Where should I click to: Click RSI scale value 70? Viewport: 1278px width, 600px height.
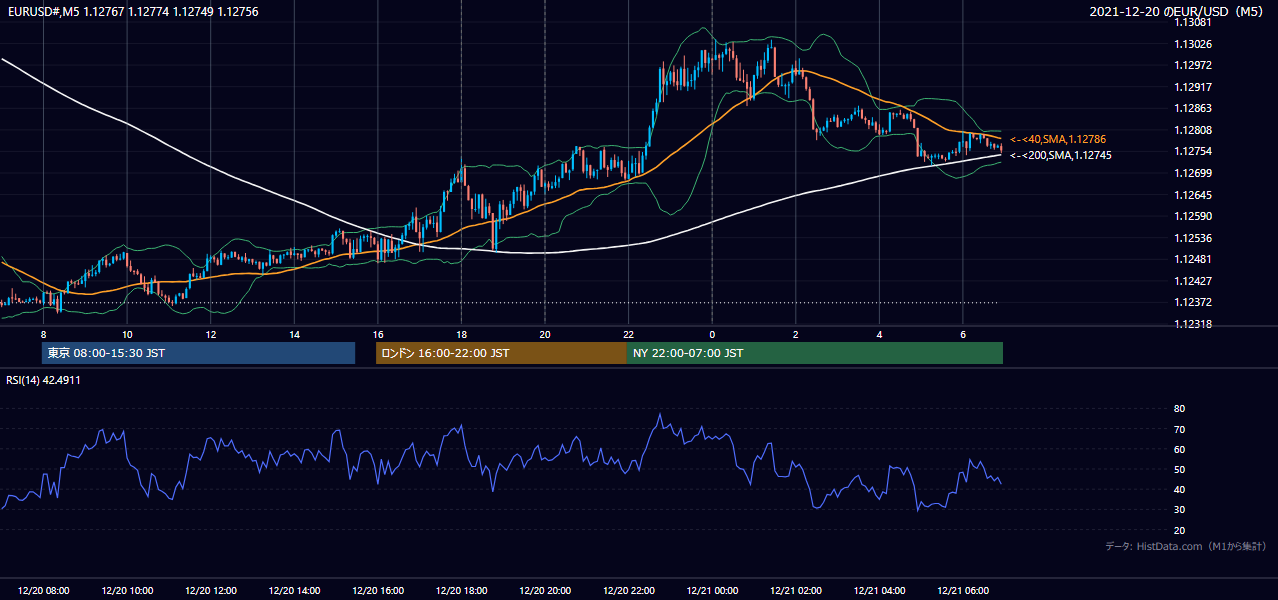(x=1180, y=429)
